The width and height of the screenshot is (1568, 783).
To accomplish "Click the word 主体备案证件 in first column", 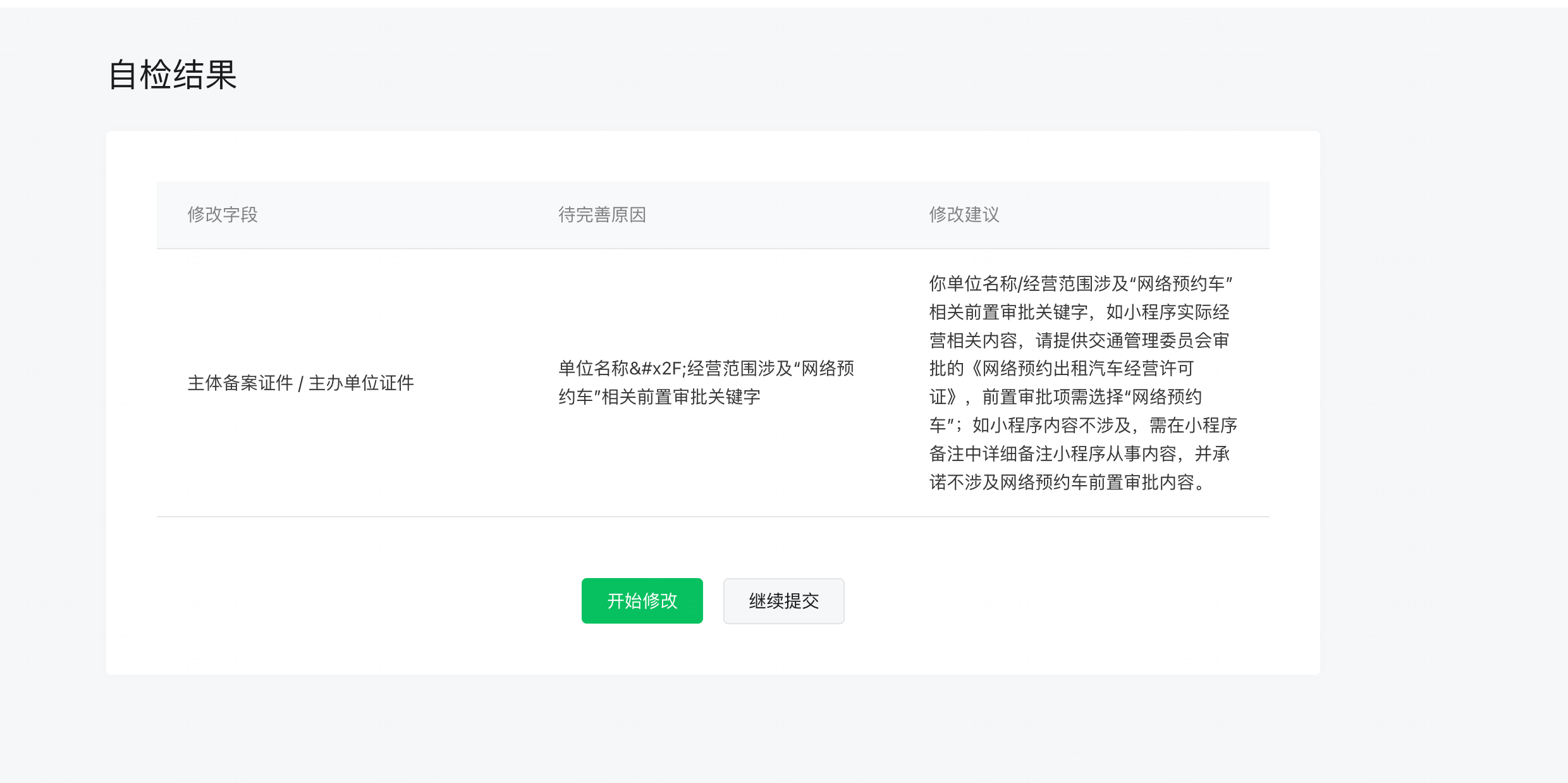I will 240,383.
